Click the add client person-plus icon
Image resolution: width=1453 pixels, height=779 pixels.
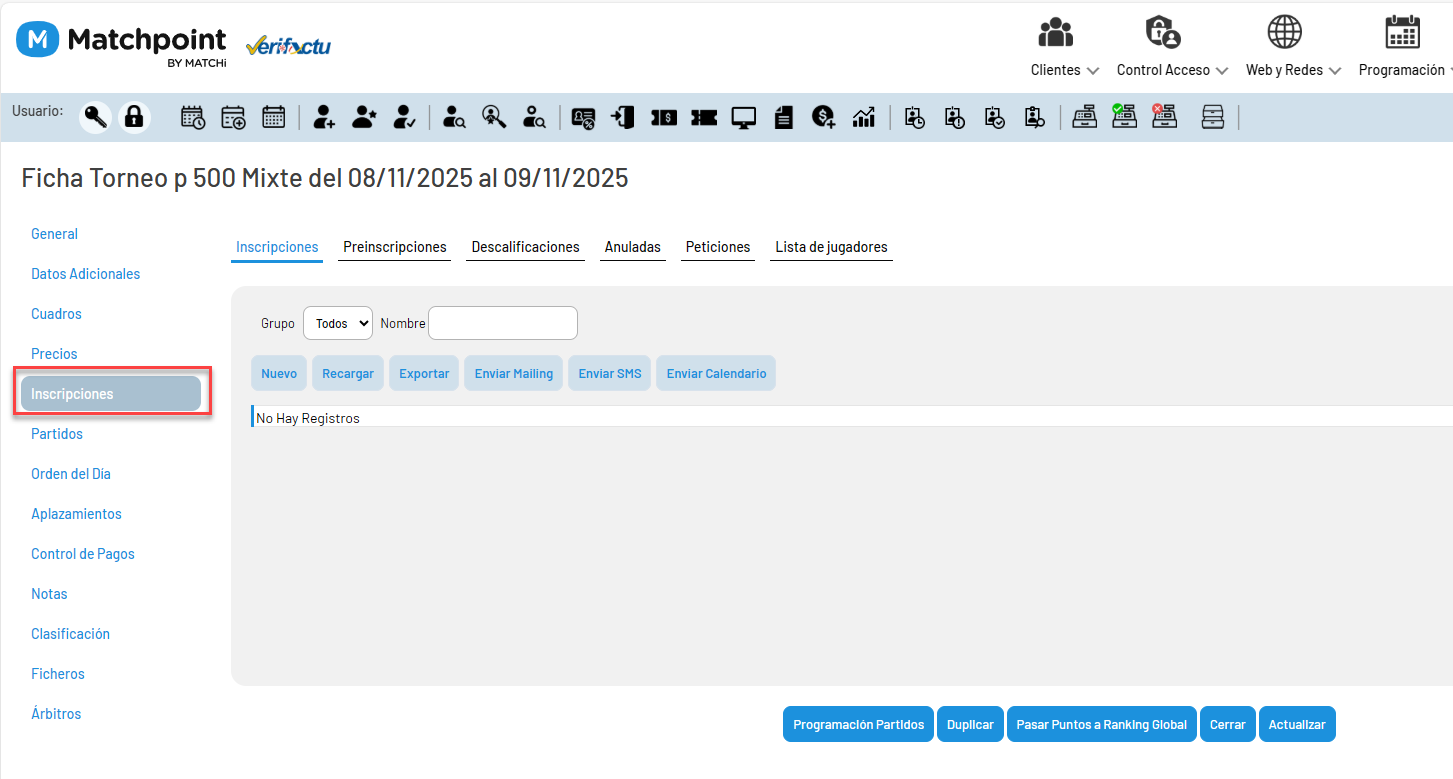[x=323, y=117]
